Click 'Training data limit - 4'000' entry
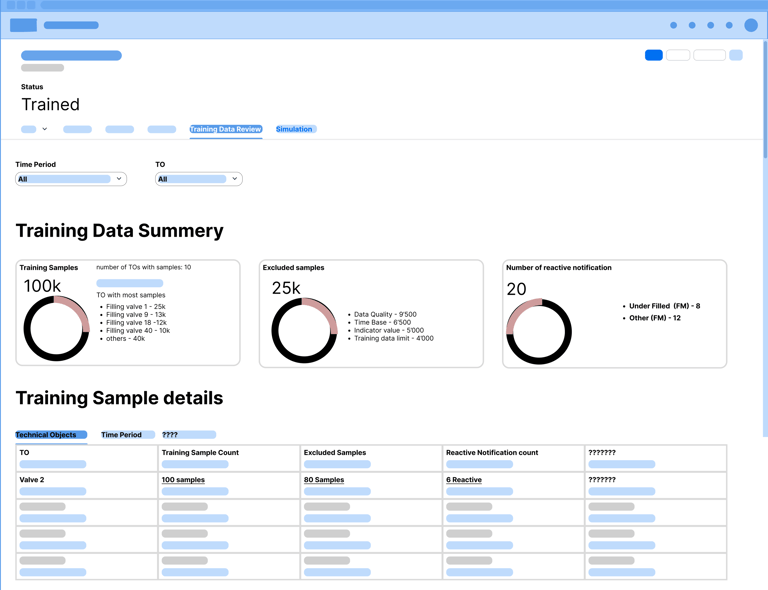This screenshot has width=768, height=590. (x=394, y=339)
